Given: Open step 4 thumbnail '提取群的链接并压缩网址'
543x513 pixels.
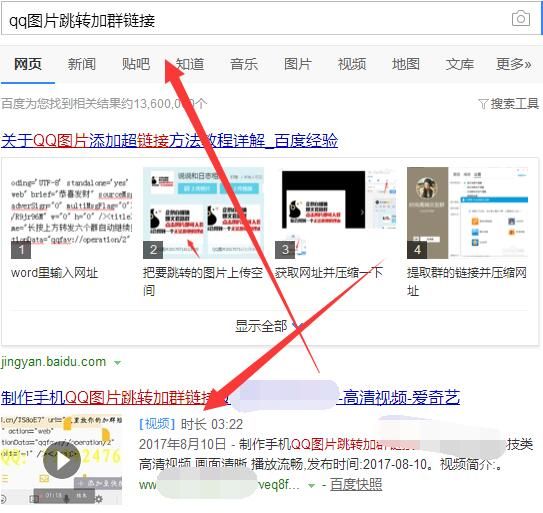Looking at the screenshot, I should pyautogui.click(x=468, y=213).
